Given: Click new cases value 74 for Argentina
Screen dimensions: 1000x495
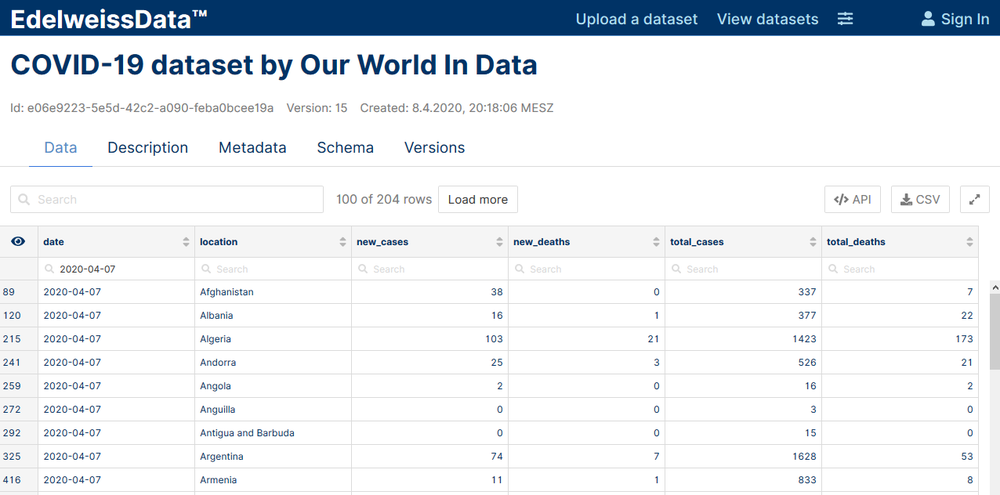Looking at the screenshot, I should [497, 457].
